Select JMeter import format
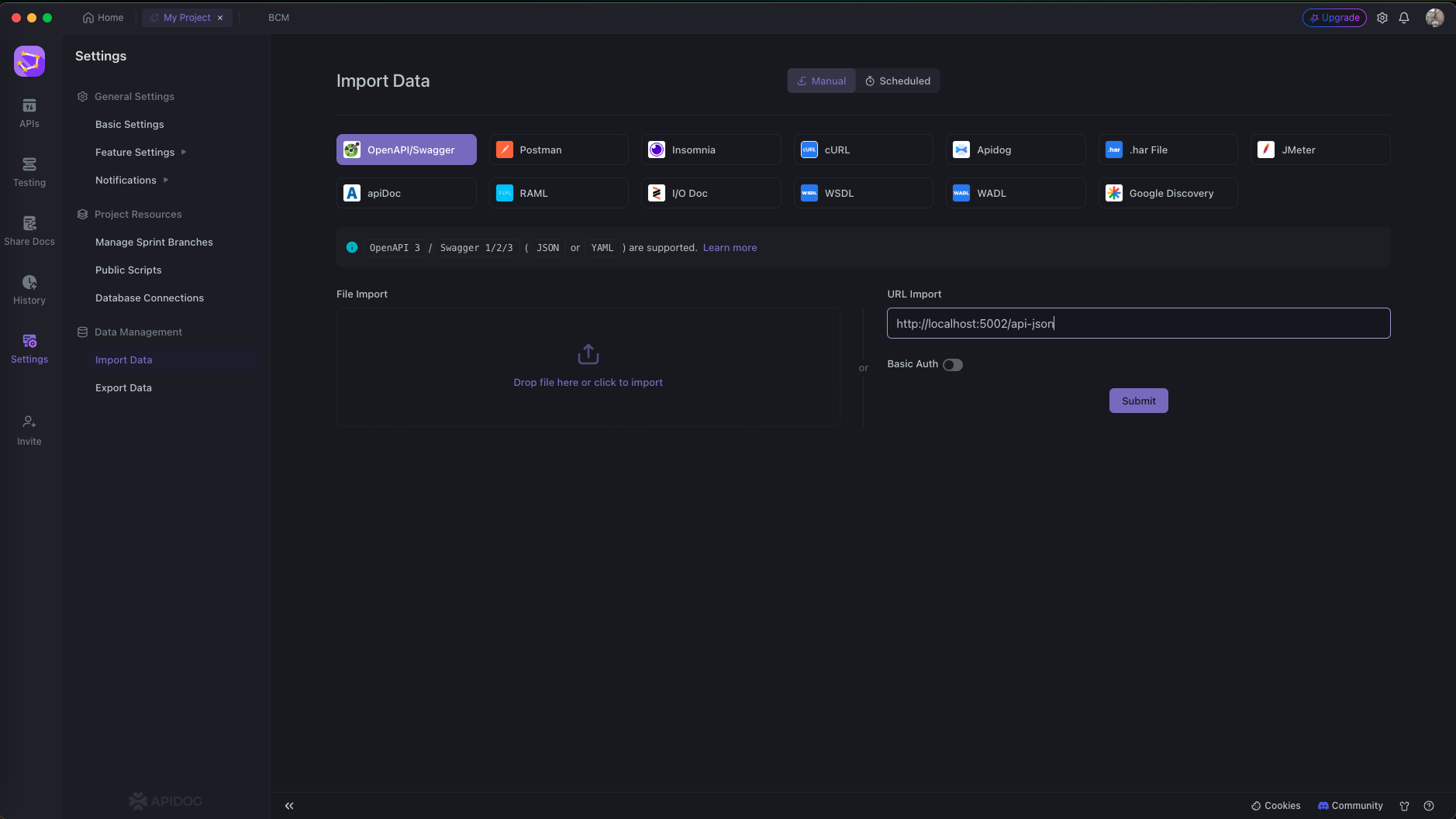Image resolution: width=1456 pixels, height=819 pixels. click(x=1320, y=150)
